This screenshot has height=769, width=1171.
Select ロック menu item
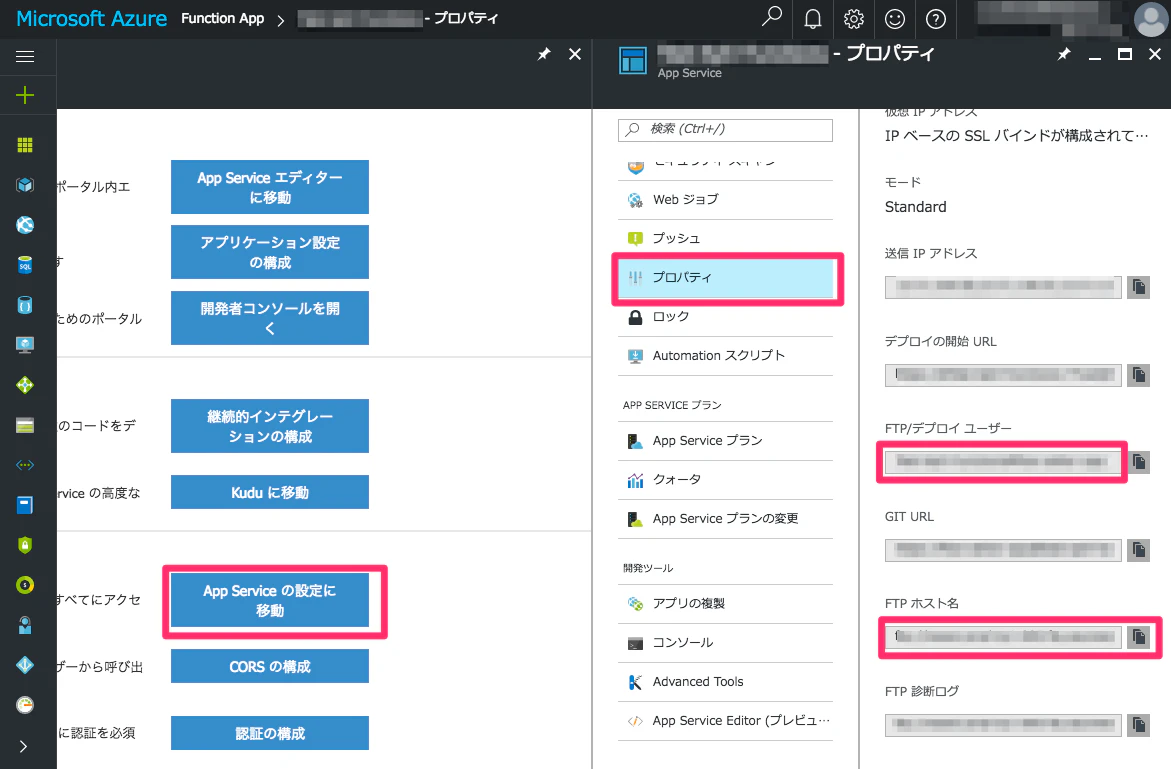(725, 317)
